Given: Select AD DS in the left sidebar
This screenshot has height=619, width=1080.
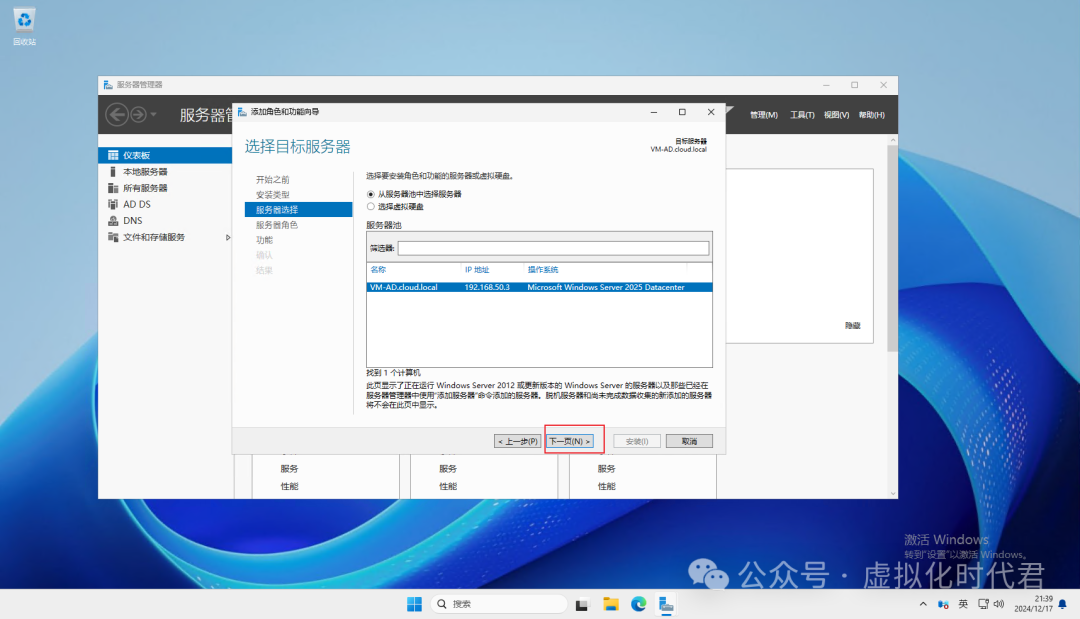Looking at the screenshot, I should [136, 204].
